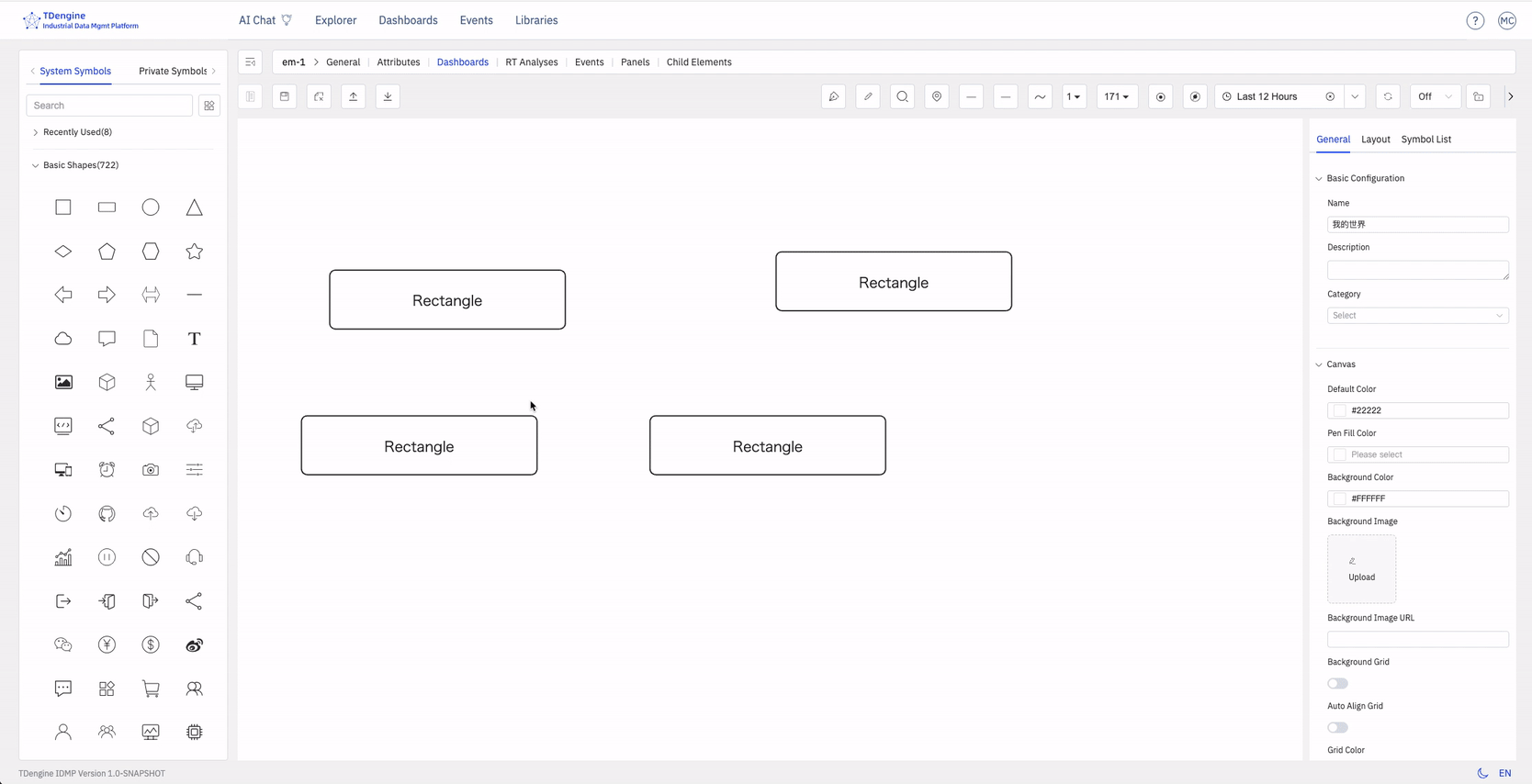Toggle the Auto Align Grid switch
This screenshot has height=784, width=1532.
(x=1337, y=727)
